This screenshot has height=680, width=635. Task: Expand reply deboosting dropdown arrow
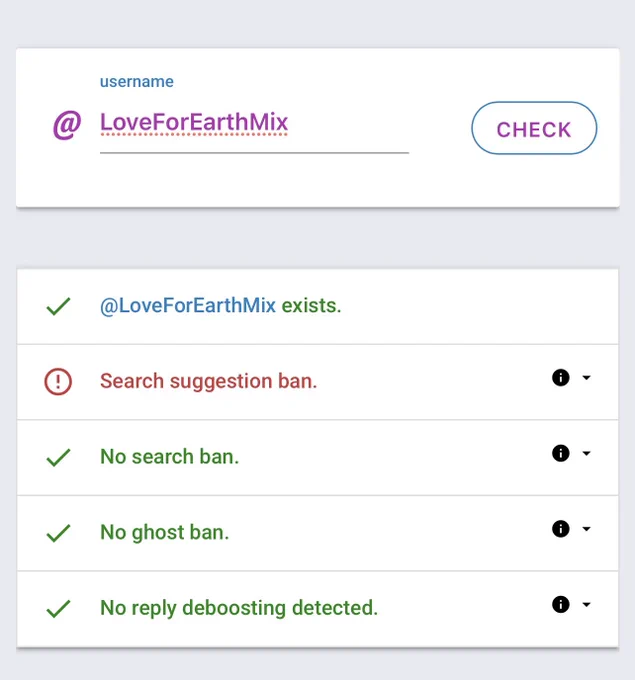(586, 604)
